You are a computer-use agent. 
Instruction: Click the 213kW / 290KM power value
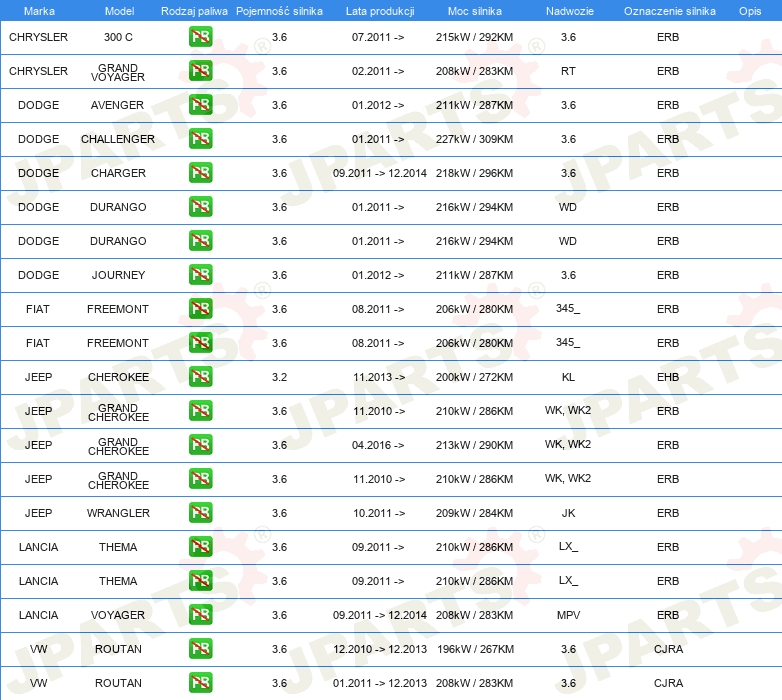coord(474,445)
